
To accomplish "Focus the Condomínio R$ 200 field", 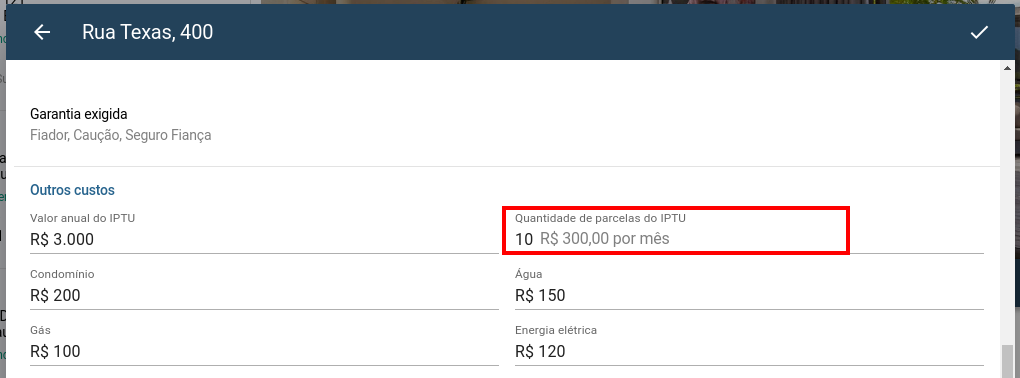I will (x=264, y=295).
